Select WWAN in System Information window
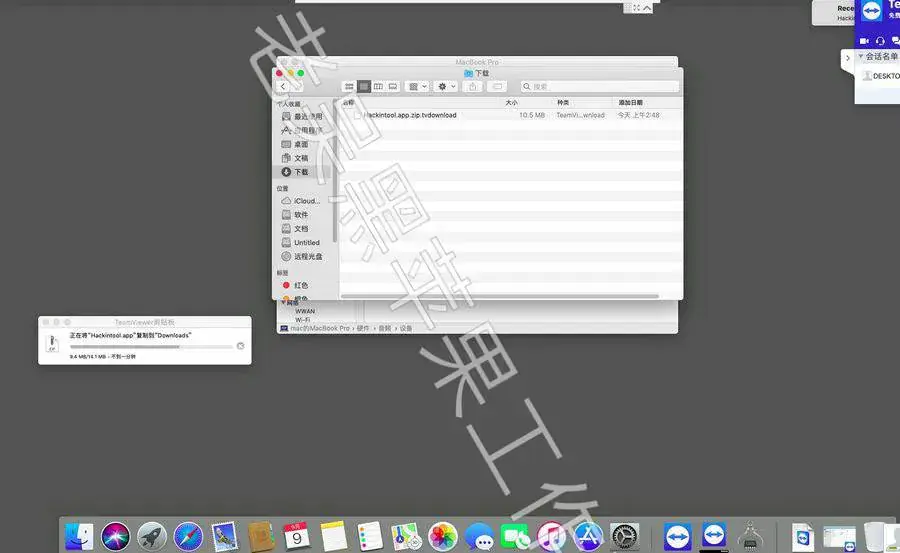Image resolution: width=900 pixels, height=553 pixels. 305,311
